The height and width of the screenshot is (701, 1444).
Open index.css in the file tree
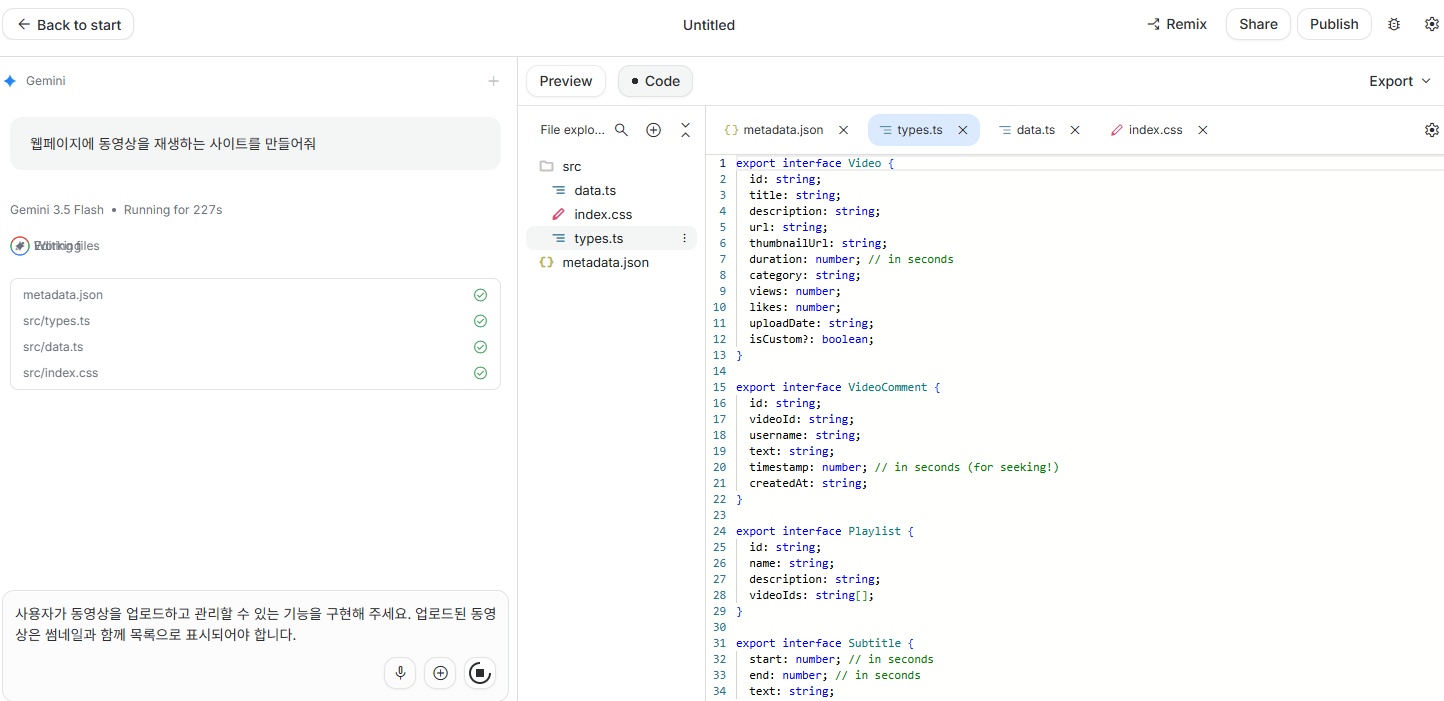(x=603, y=214)
